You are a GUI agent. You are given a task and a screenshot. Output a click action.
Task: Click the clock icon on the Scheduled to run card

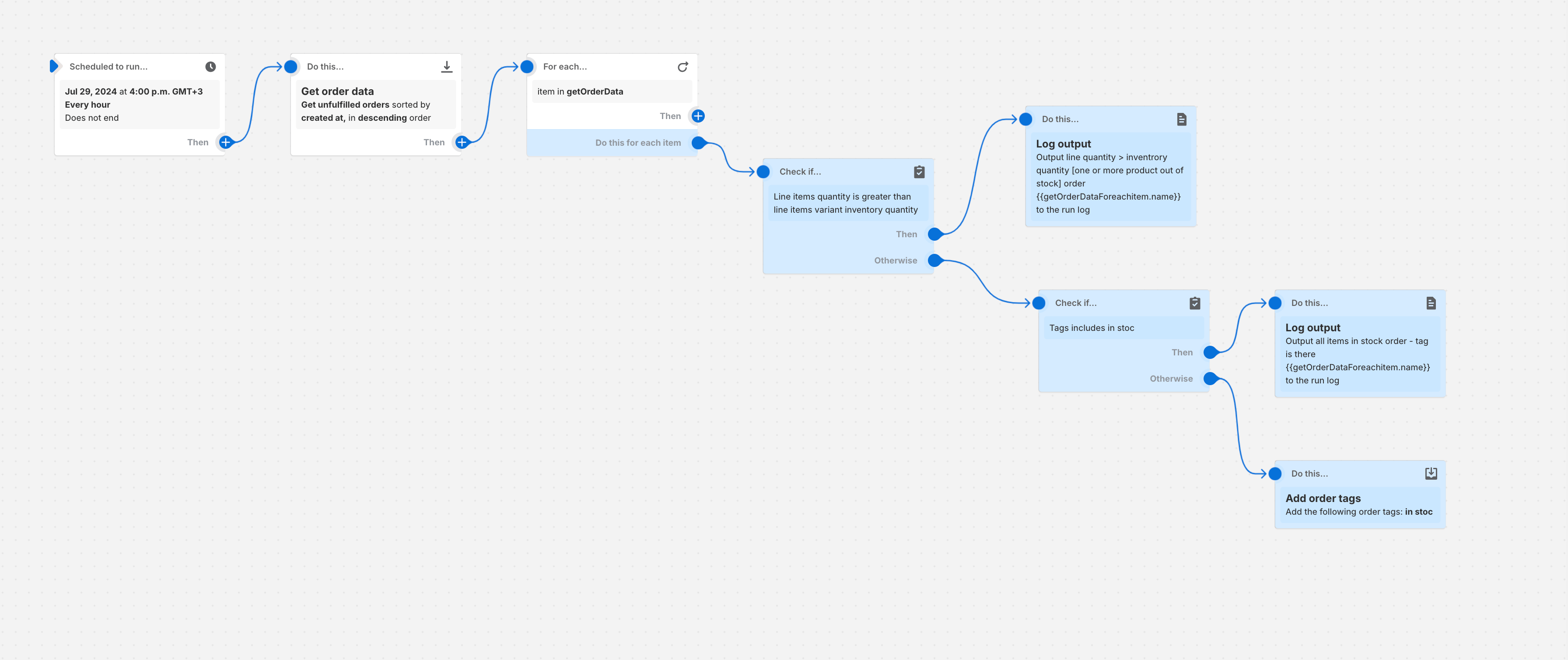click(x=210, y=67)
